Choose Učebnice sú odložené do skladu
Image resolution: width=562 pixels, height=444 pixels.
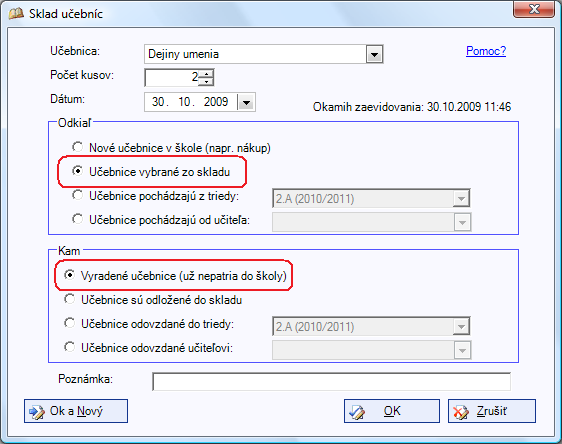(70, 299)
